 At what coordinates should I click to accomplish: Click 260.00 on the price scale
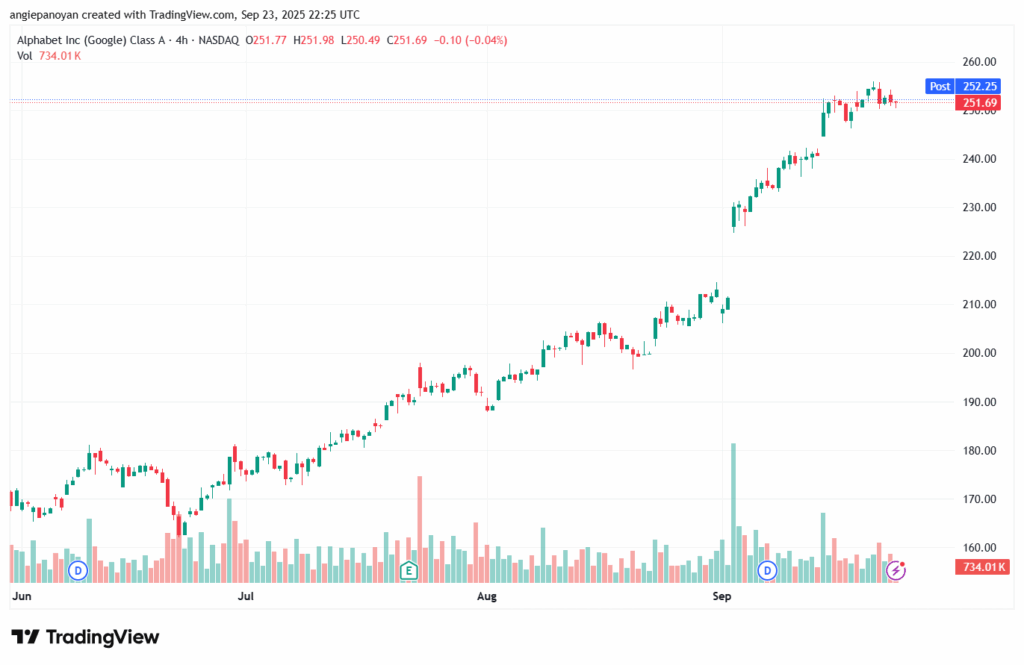click(x=980, y=62)
